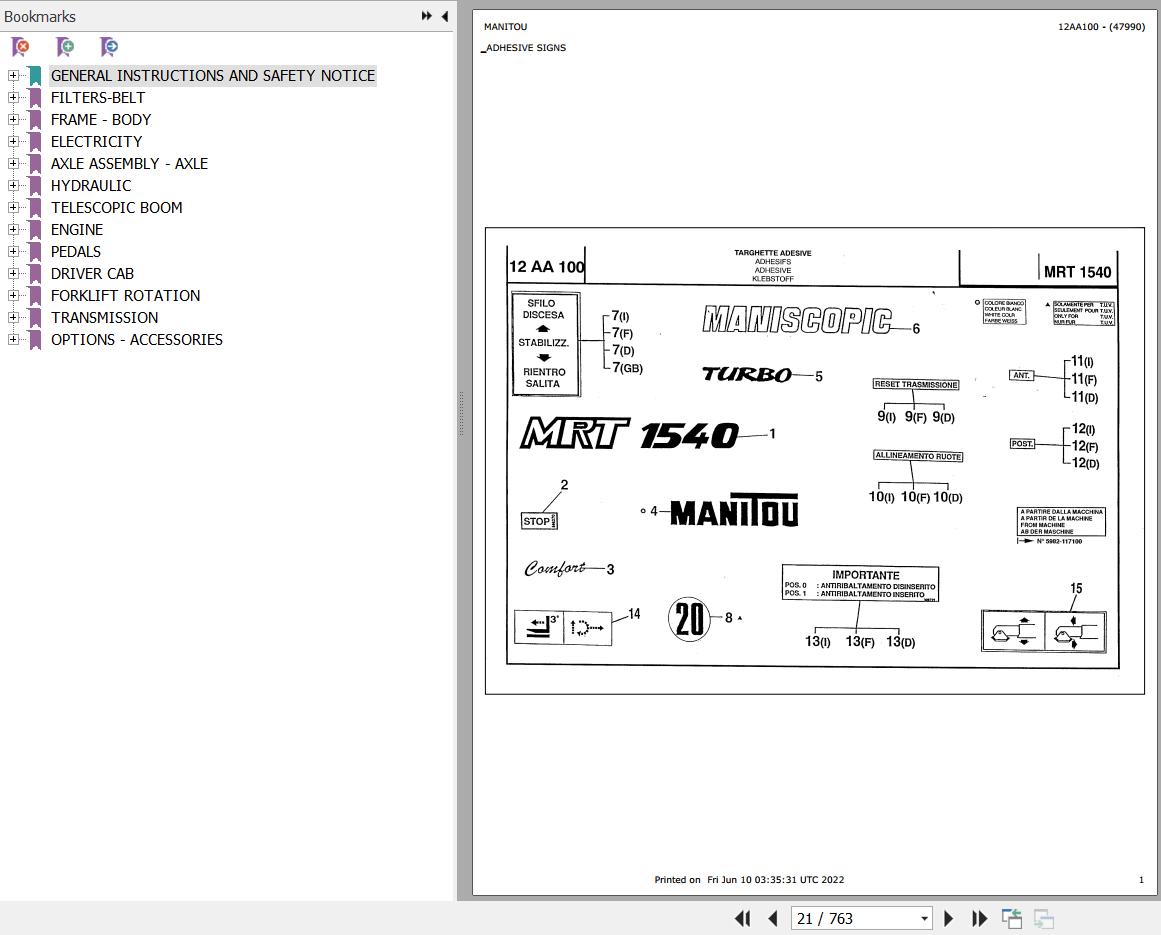Click the delete bookmark icon
Image resolution: width=1161 pixels, height=935 pixels.
21,47
